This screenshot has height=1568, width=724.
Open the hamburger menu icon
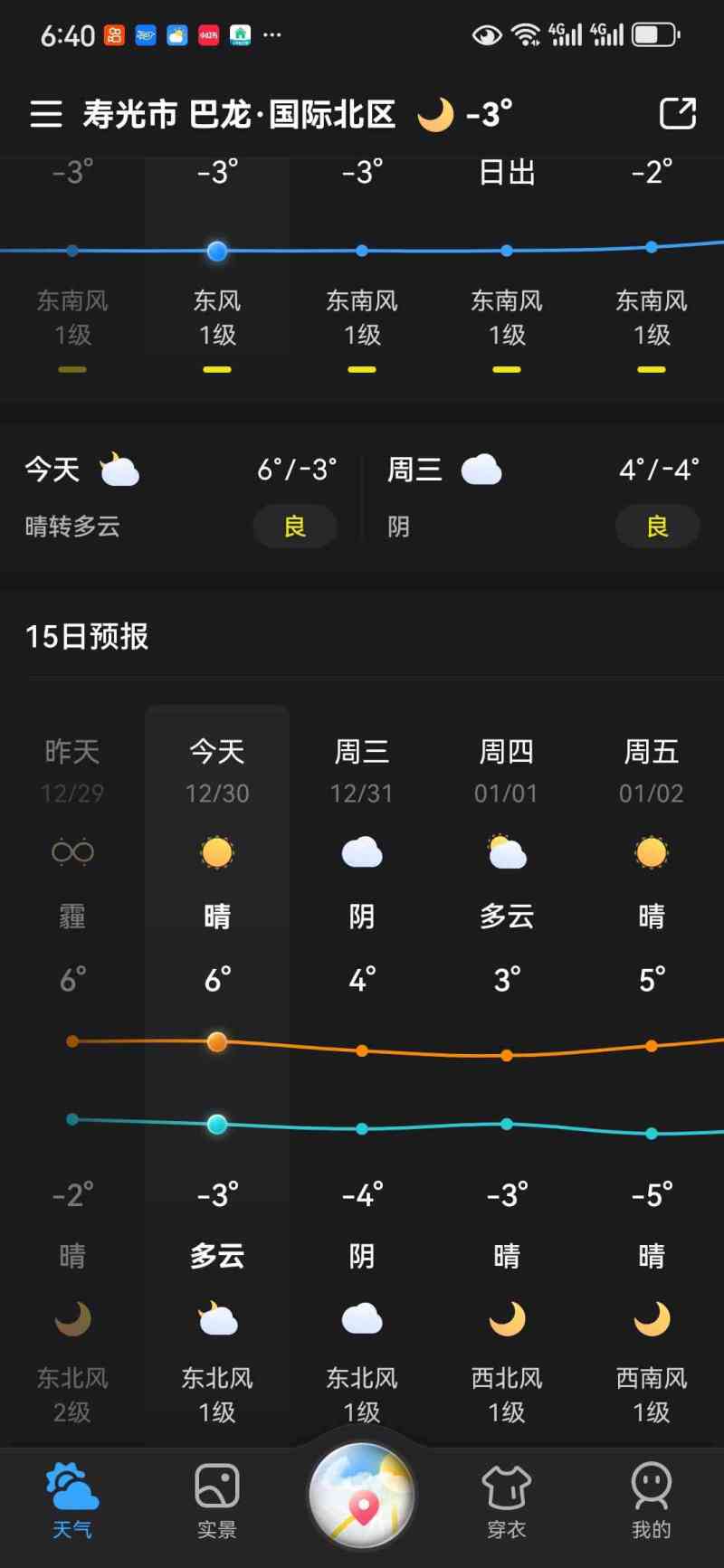[x=46, y=114]
